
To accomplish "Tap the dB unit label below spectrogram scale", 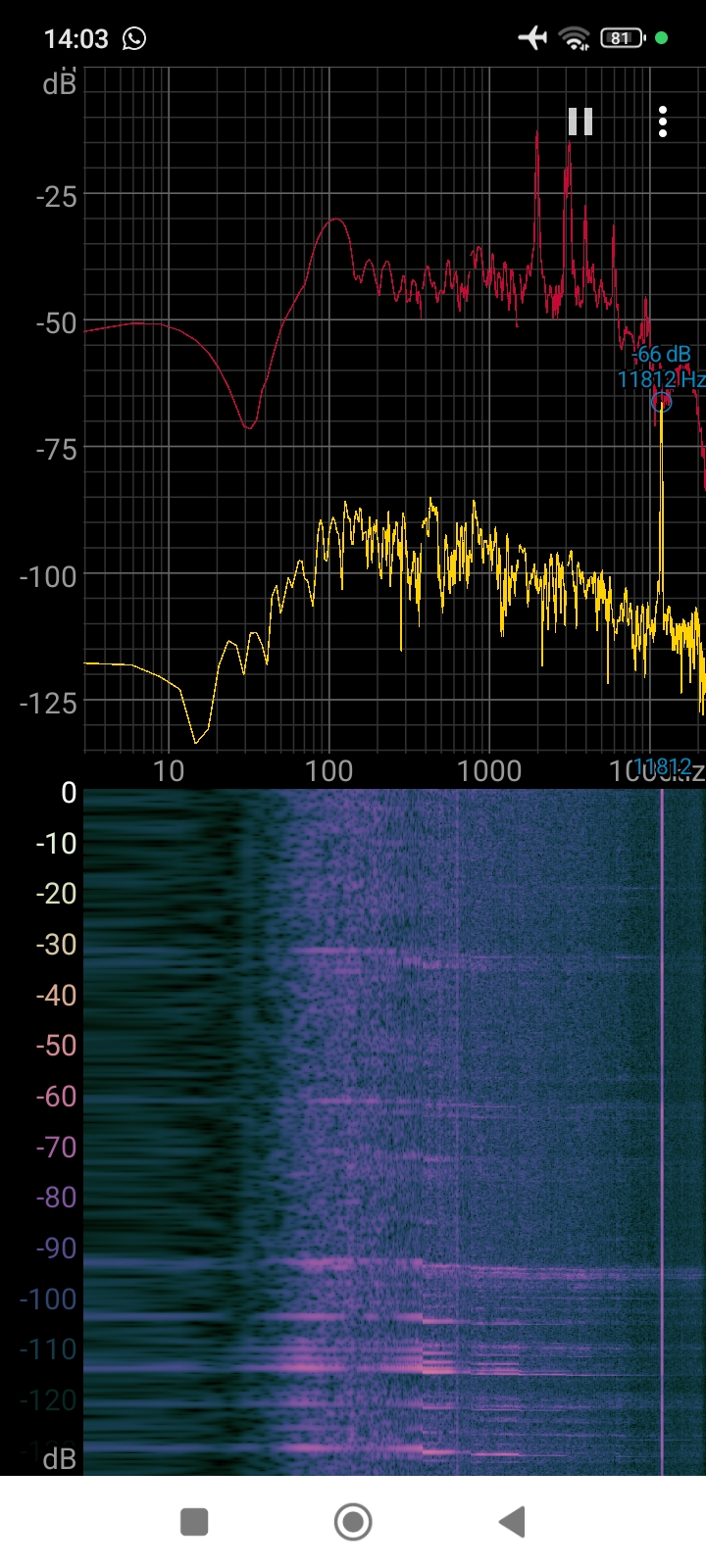I will click(x=59, y=1459).
